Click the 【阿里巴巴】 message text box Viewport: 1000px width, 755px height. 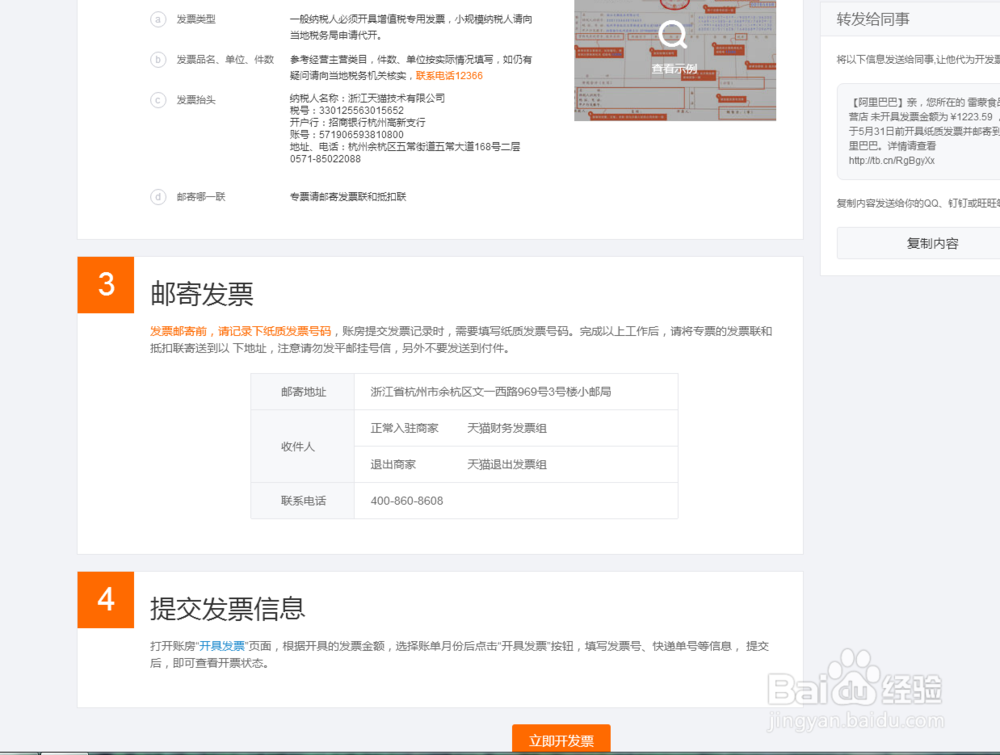(918, 131)
